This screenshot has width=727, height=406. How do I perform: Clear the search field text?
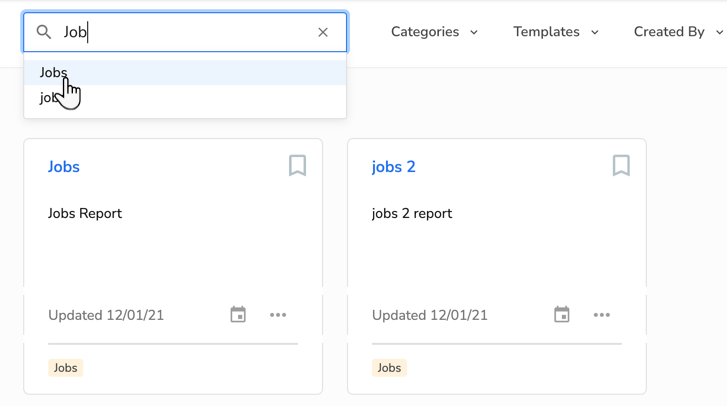[x=323, y=32]
